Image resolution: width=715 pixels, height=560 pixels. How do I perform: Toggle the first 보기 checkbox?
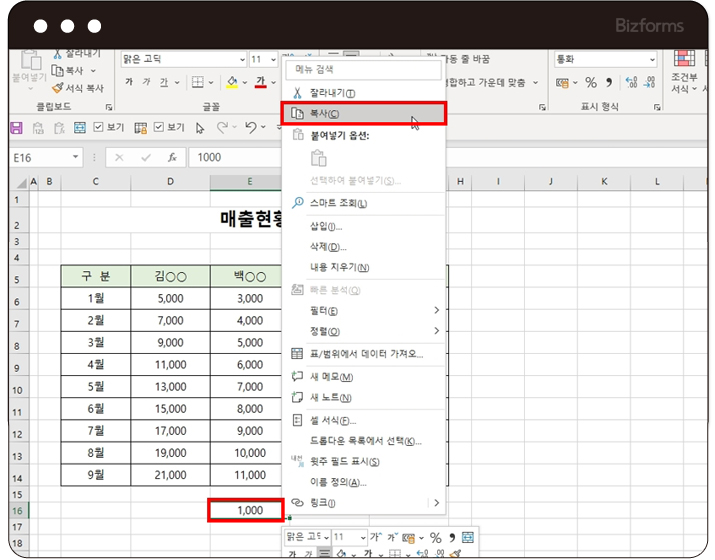[99, 127]
